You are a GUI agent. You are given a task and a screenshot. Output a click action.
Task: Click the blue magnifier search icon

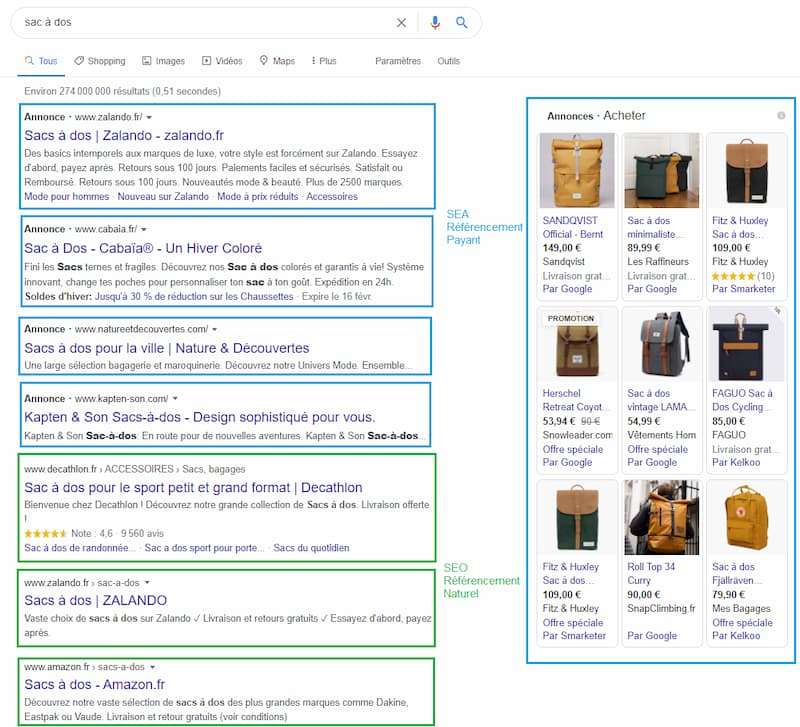(x=462, y=22)
